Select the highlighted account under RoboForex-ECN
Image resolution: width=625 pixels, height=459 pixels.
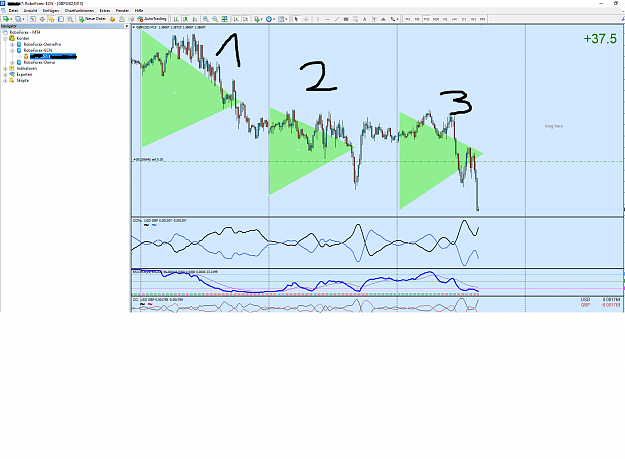(53, 57)
